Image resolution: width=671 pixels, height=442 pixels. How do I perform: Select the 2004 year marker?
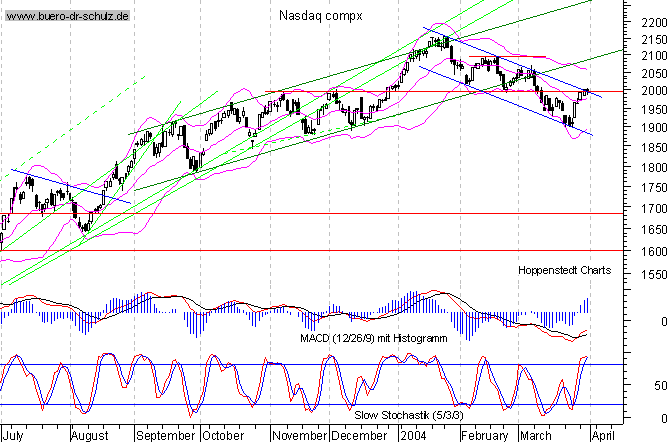click(x=413, y=435)
